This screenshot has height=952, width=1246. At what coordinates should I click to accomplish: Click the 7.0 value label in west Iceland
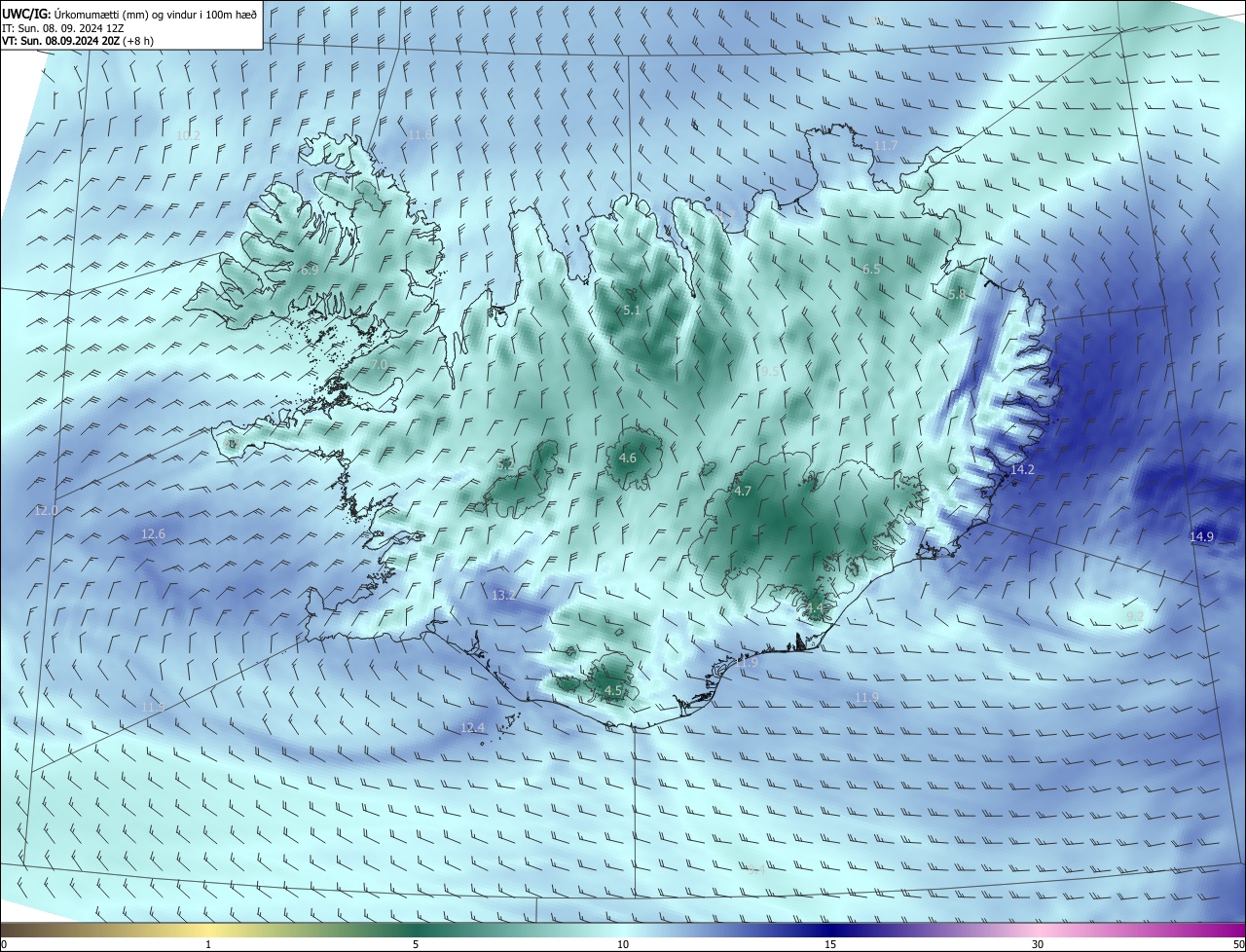click(379, 365)
